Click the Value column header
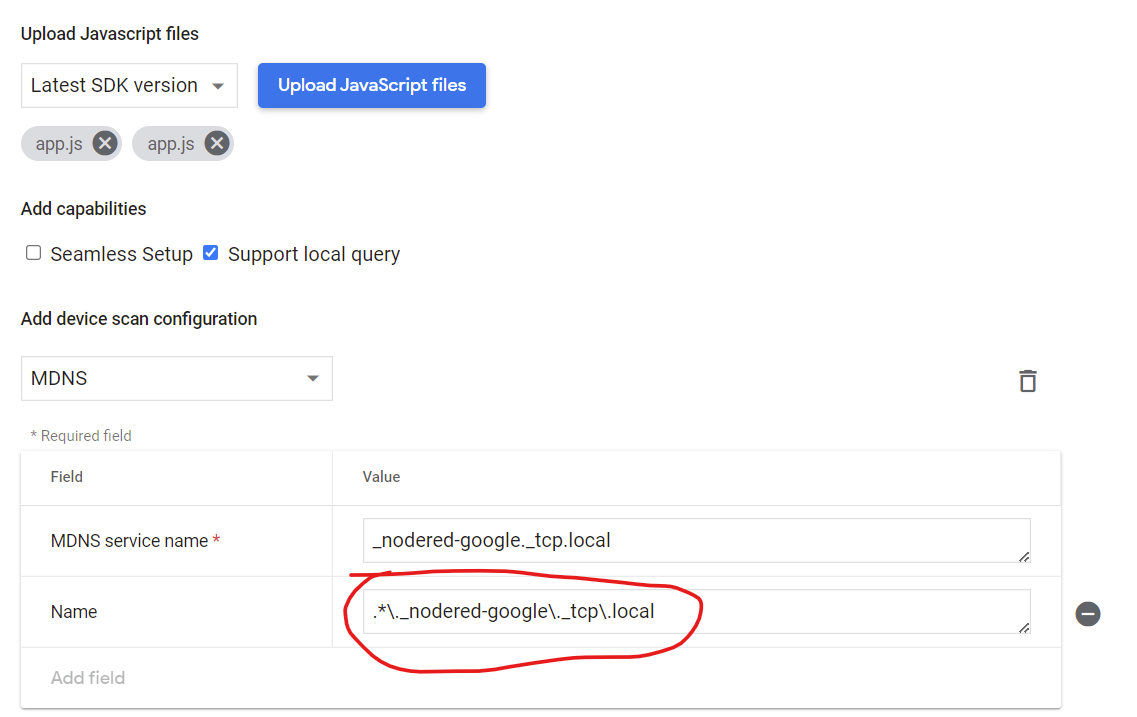Image resolution: width=1137 pixels, height=717 pixels. pos(381,477)
